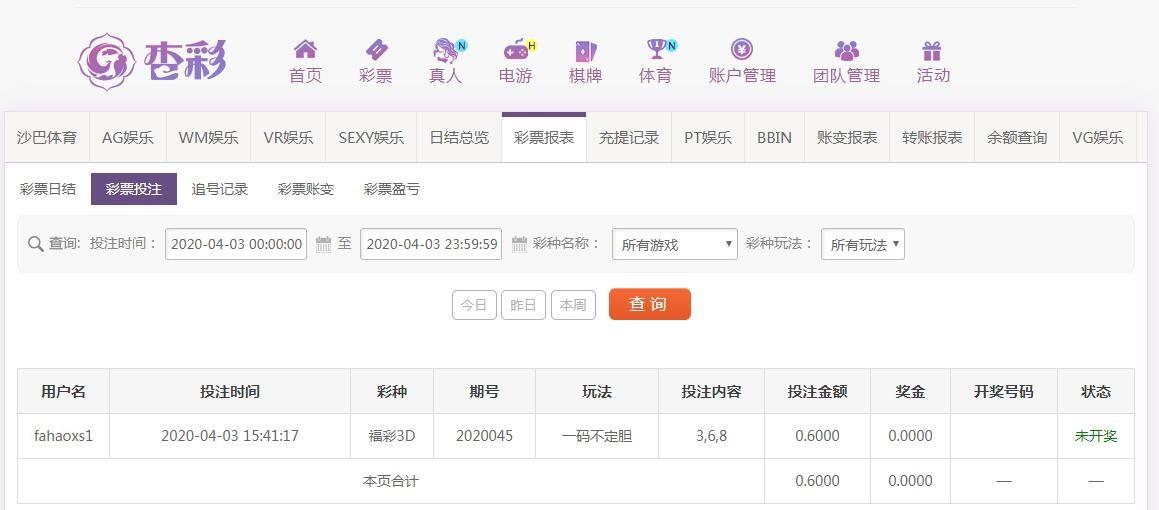
Task: Open the 追号记录 sub-tab
Action: (x=220, y=189)
